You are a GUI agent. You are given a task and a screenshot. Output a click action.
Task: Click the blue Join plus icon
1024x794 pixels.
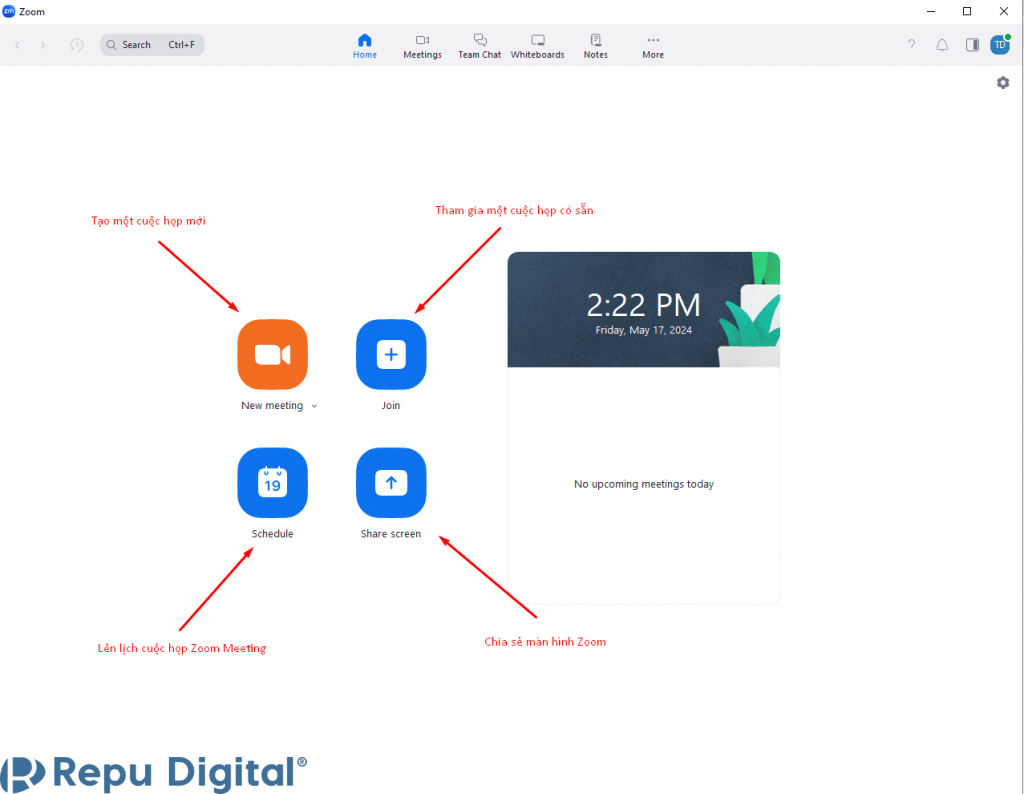391,355
